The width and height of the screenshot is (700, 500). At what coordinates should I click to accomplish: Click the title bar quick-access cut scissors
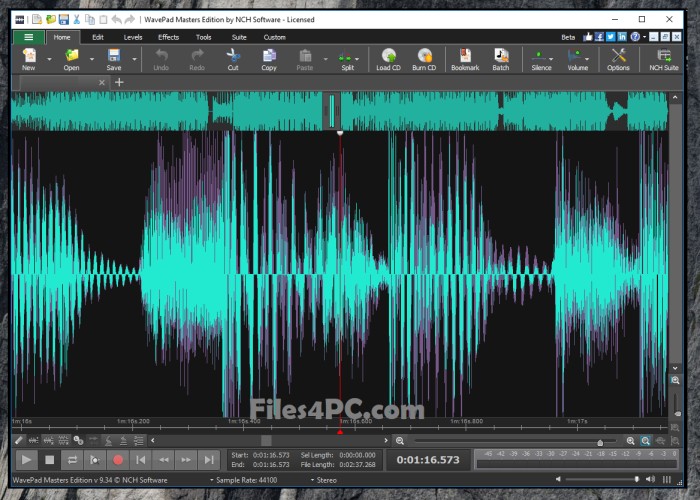[77, 20]
